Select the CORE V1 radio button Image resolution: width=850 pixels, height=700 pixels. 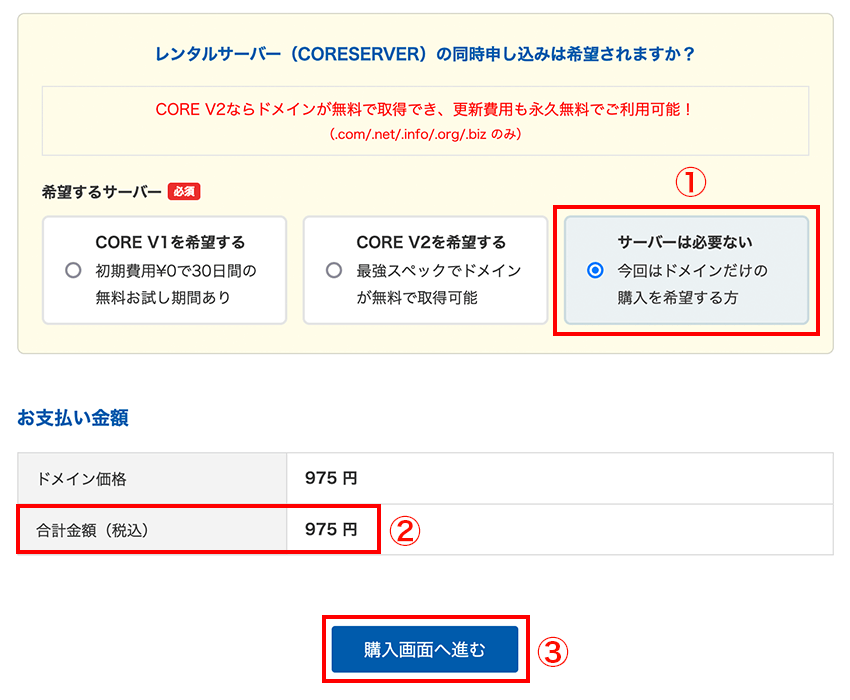pos(72,270)
